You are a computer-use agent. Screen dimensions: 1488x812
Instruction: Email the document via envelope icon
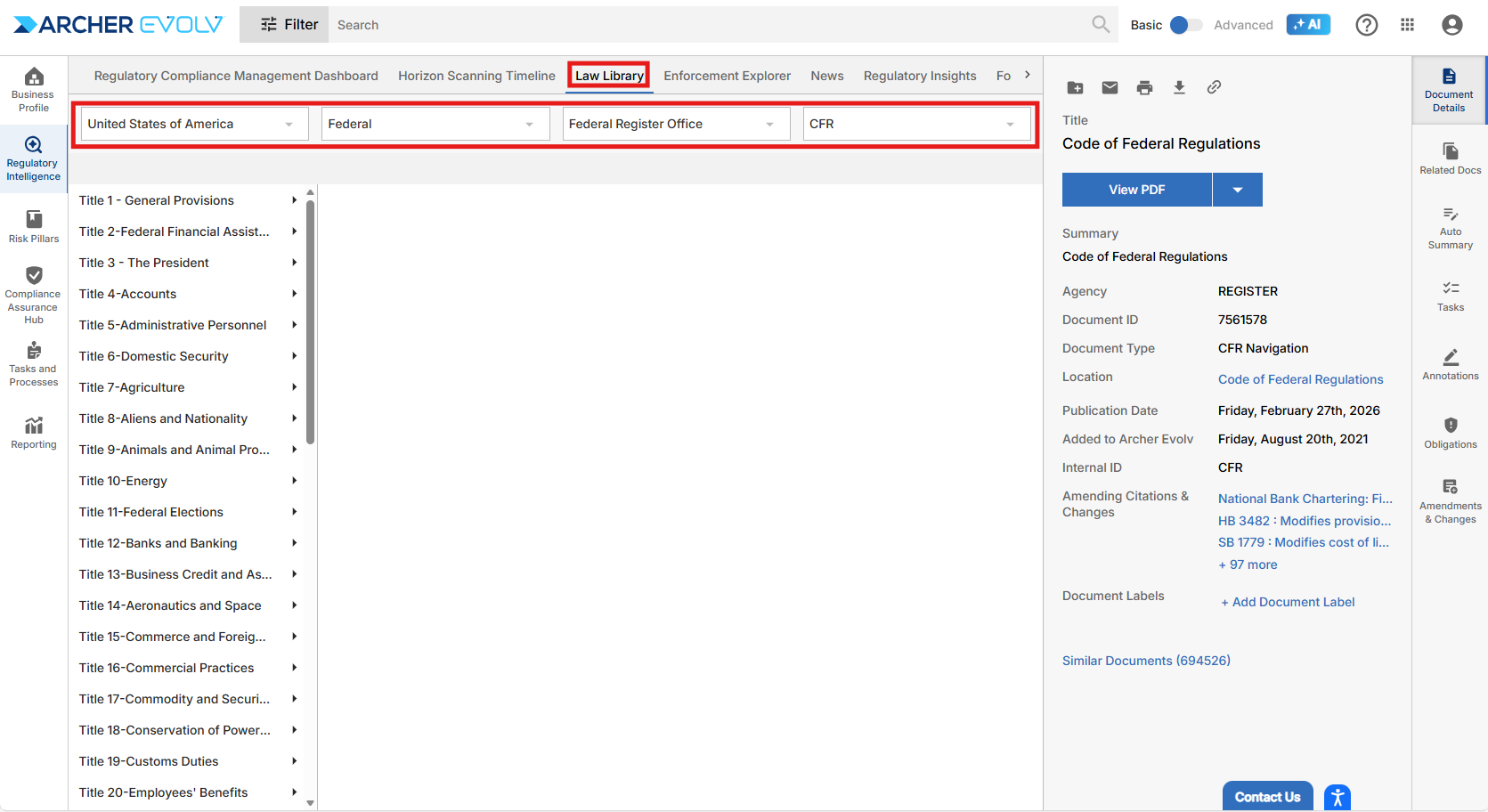[x=1110, y=87]
